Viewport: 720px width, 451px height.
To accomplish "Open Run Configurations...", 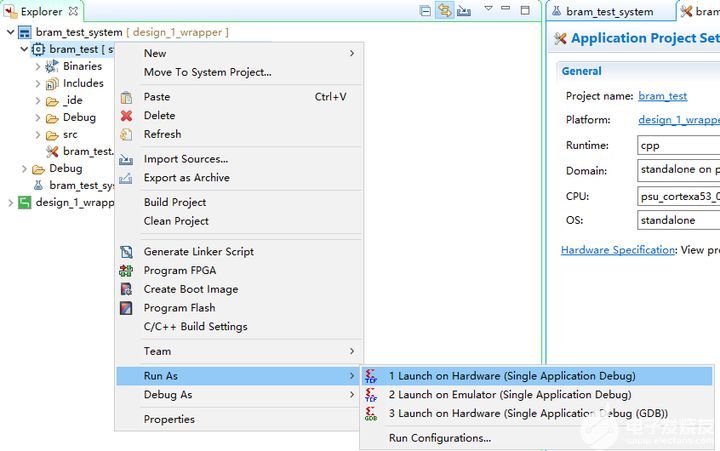I will [537, 439].
